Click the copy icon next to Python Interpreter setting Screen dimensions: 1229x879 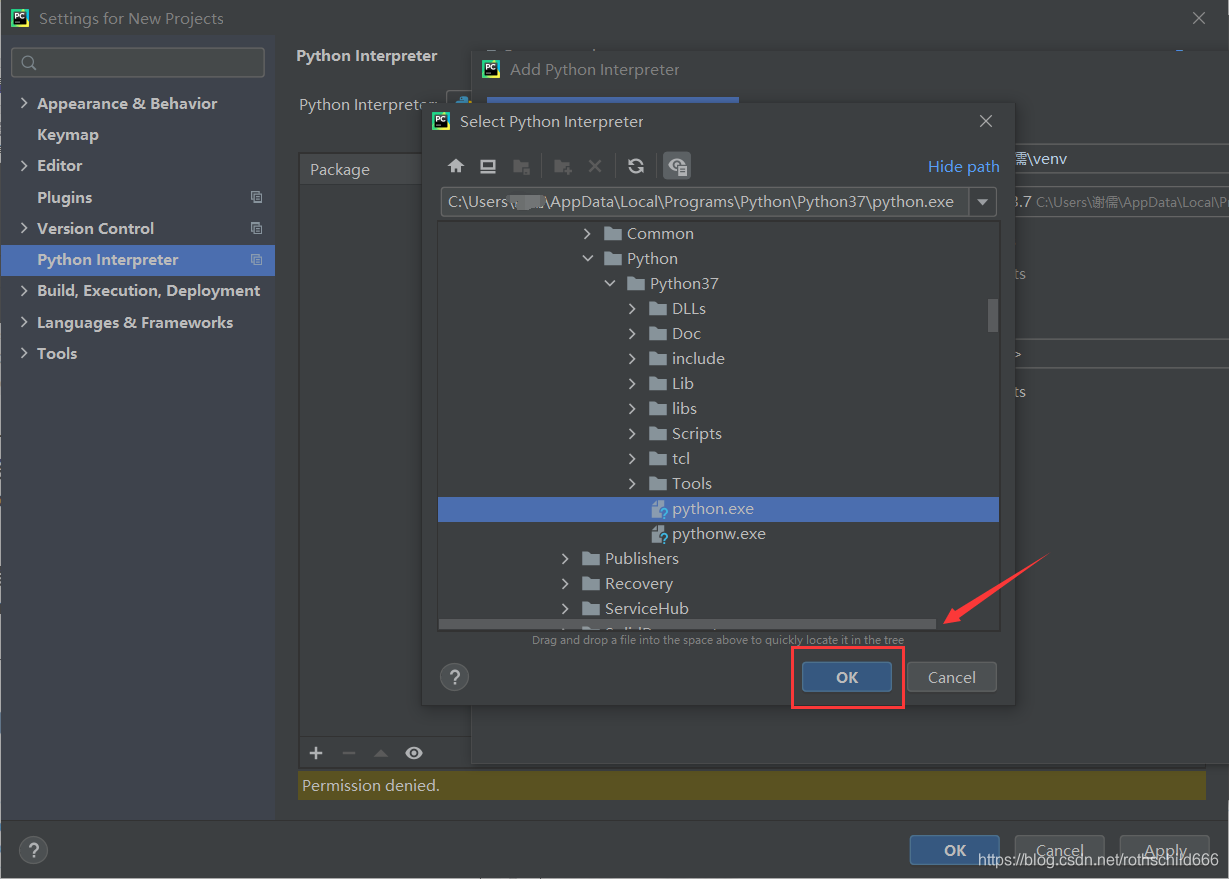click(x=257, y=259)
